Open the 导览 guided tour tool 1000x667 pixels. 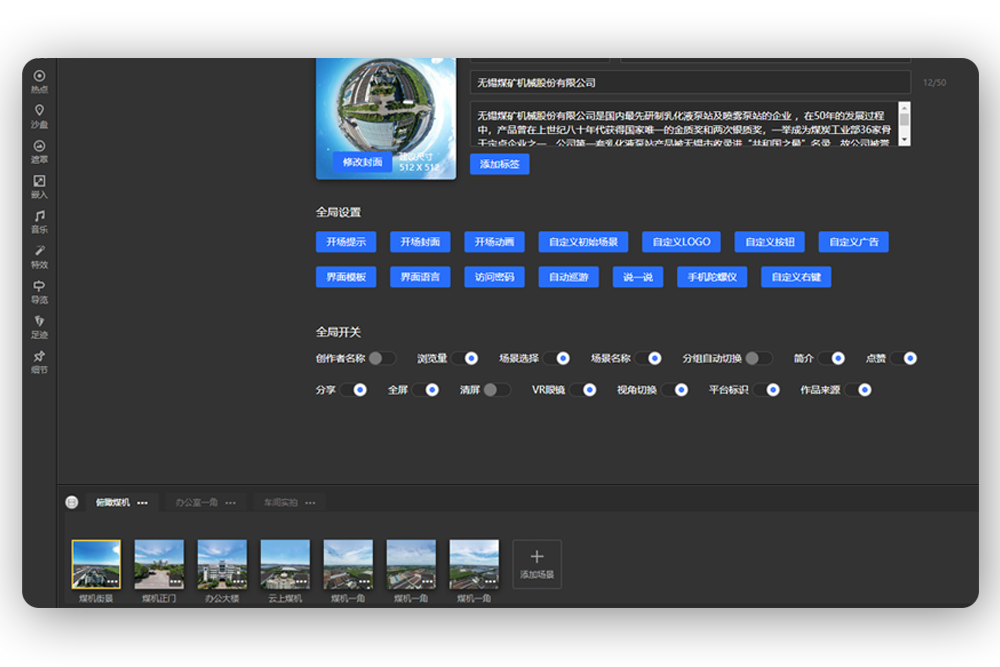point(40,292)
